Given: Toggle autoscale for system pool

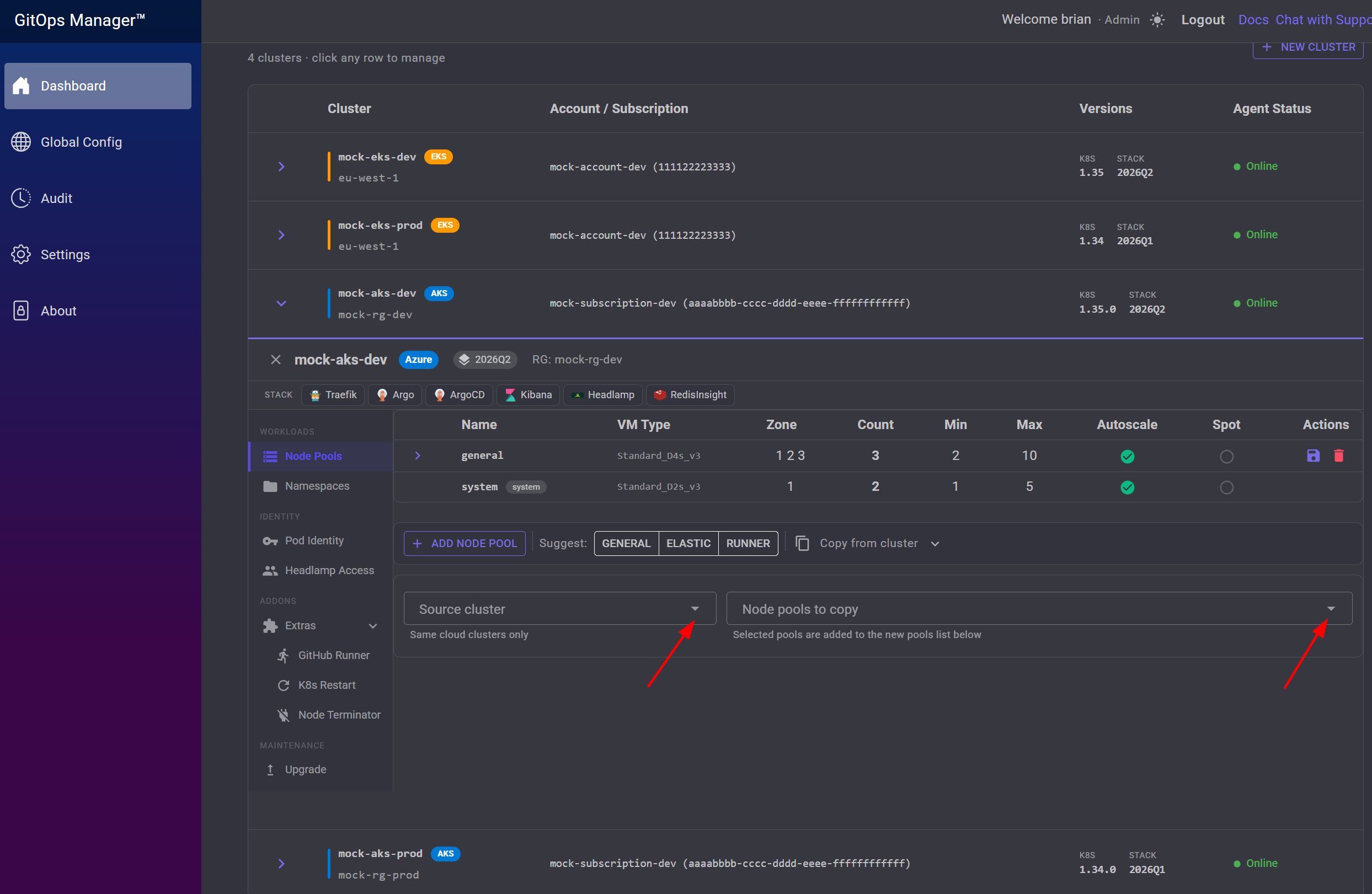Looking at the screenshot, I should click(1127, 488).
